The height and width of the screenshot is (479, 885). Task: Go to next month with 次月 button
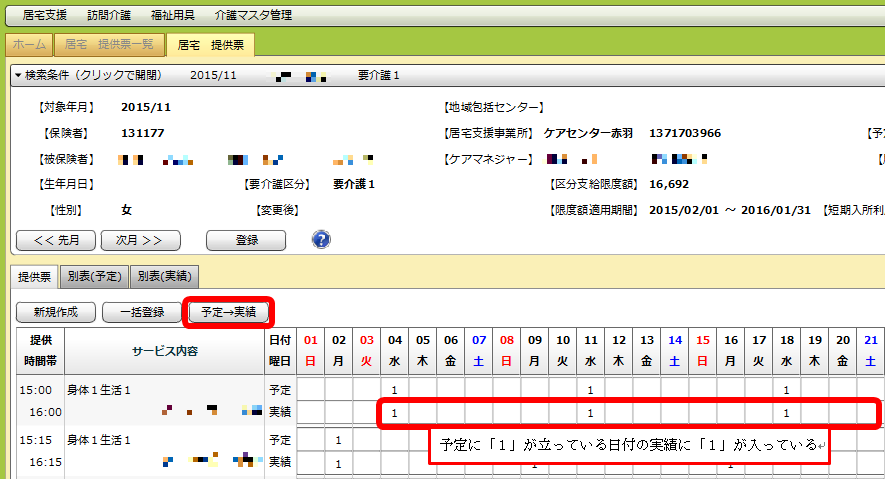(x=140, y=240)
